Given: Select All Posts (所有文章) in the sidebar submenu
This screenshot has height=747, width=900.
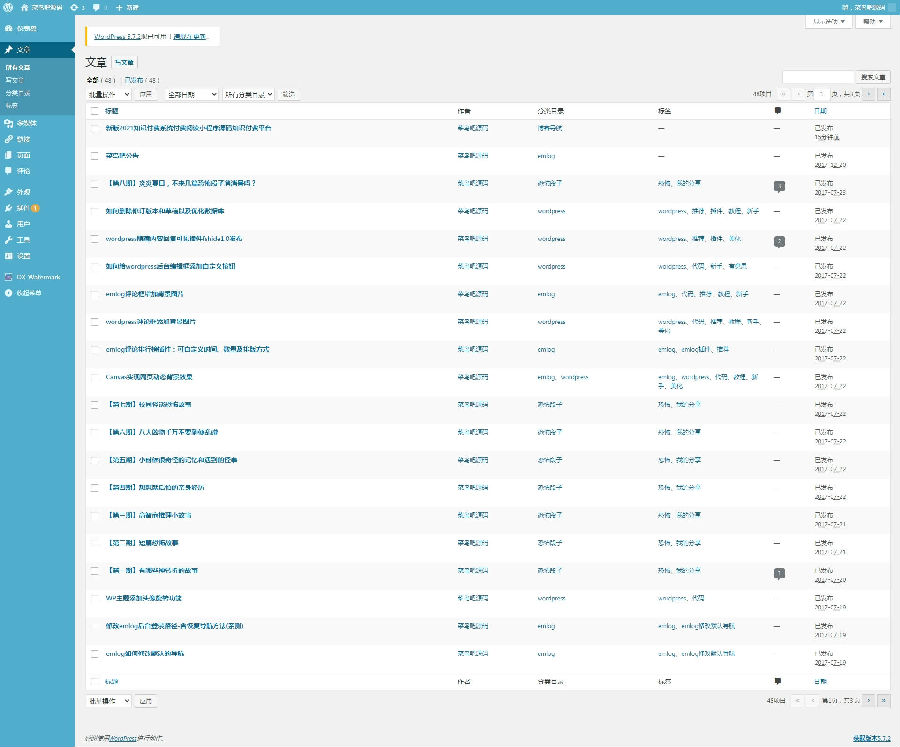Looking at the screenshot, I should pyautogui.click(x=18, y=68).
